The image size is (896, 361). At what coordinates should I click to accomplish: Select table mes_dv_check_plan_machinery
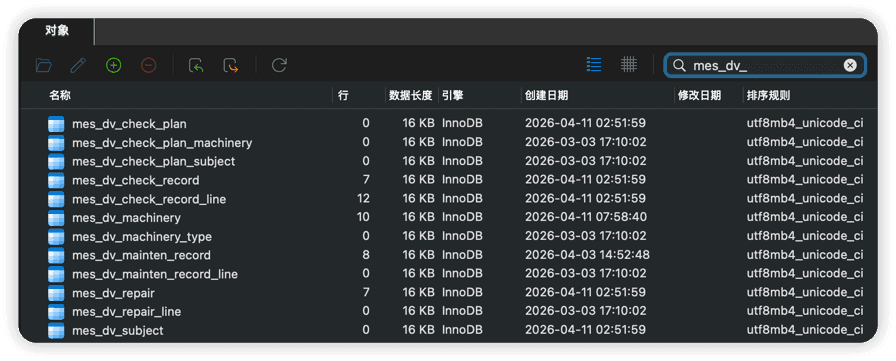(162, 143)
